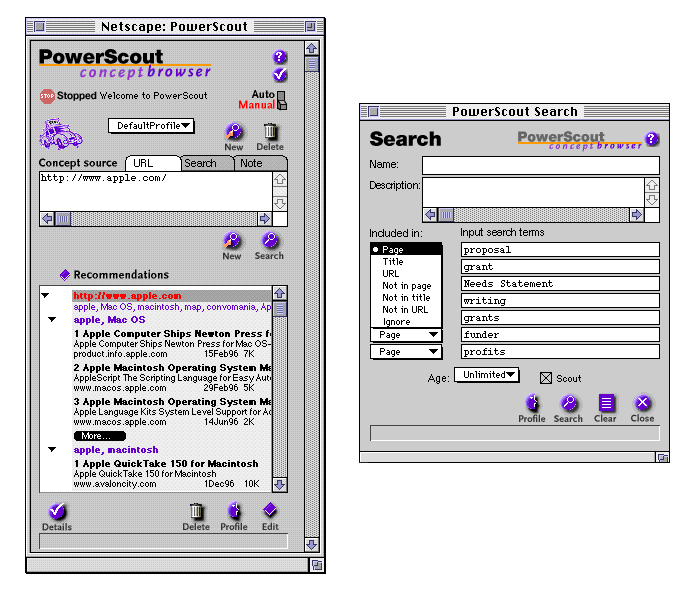Image resolution: width=700 pixels, height=600 pixels.
Task: Click the URL field scroll down arrow
Action: pos(280,204)
